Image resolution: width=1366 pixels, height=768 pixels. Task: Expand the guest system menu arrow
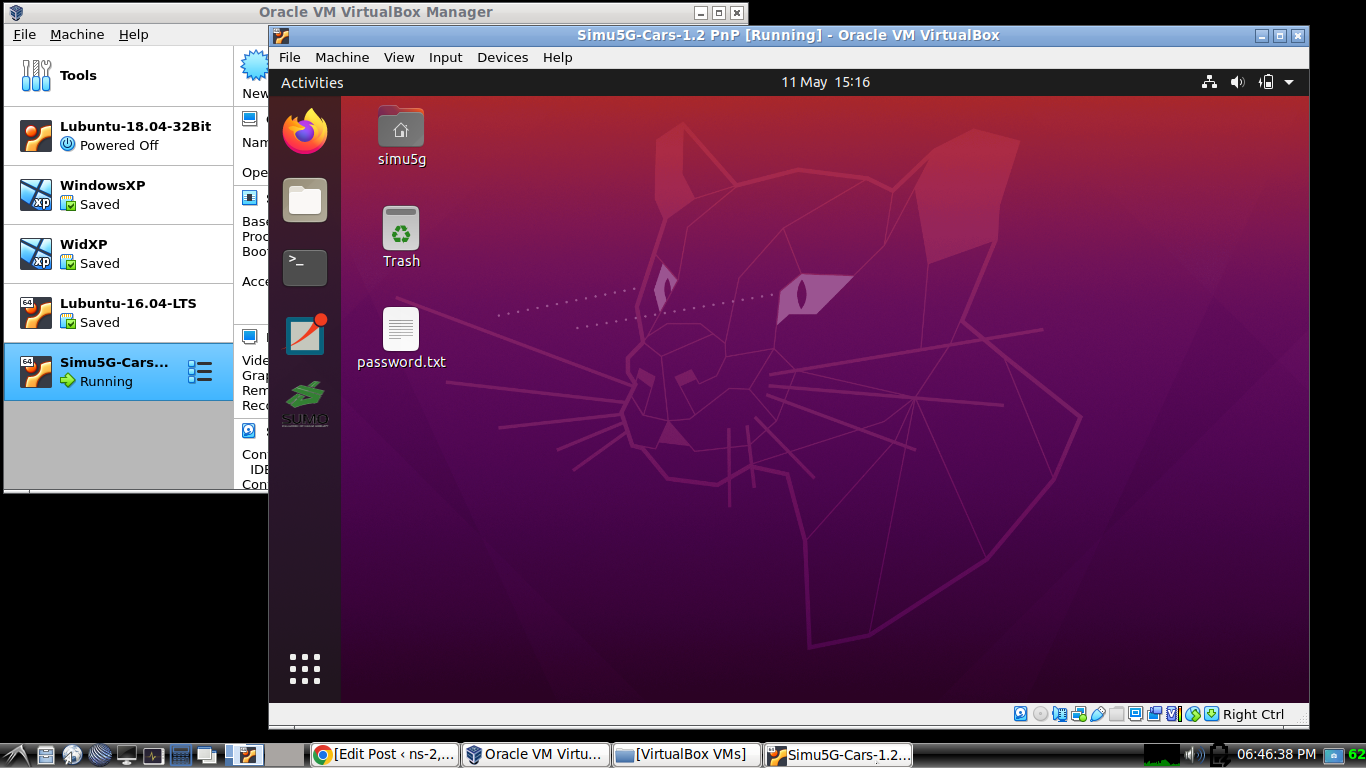pos(1289,82)
